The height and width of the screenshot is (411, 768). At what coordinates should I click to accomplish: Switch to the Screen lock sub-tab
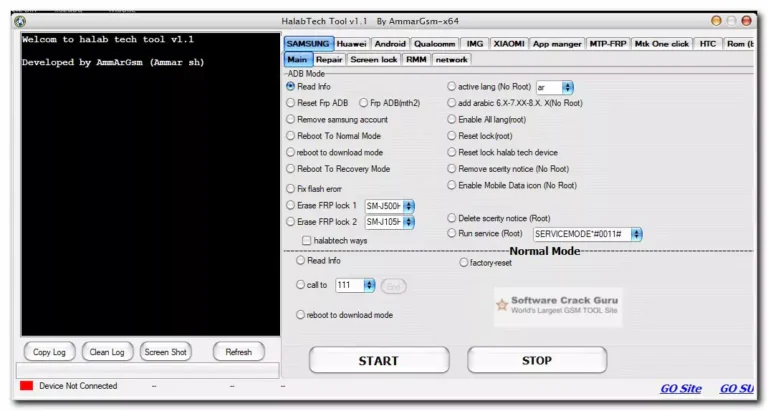pos(373,59)
